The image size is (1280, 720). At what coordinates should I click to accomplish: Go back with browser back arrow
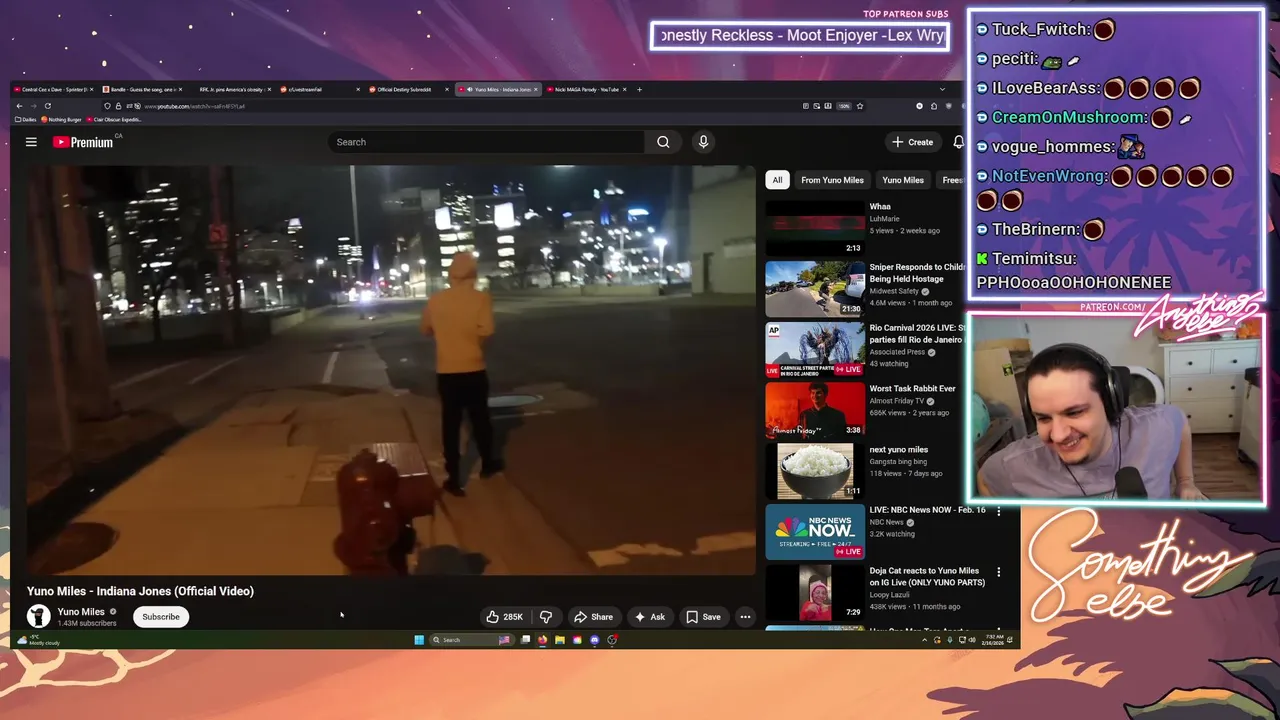pos(18,106)
